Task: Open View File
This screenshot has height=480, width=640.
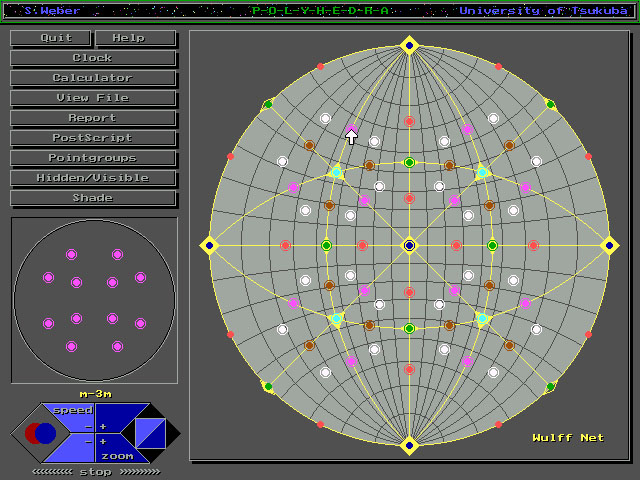Action: (93, 98)
